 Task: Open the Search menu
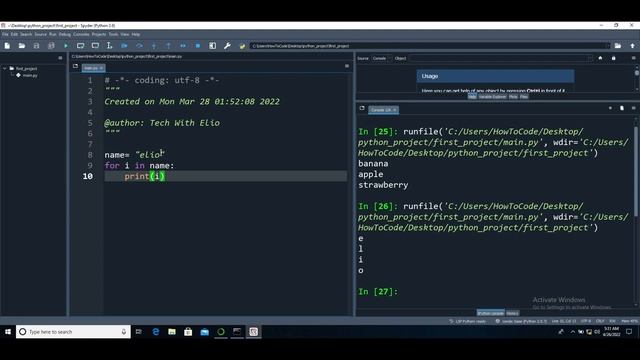(26, 34)
